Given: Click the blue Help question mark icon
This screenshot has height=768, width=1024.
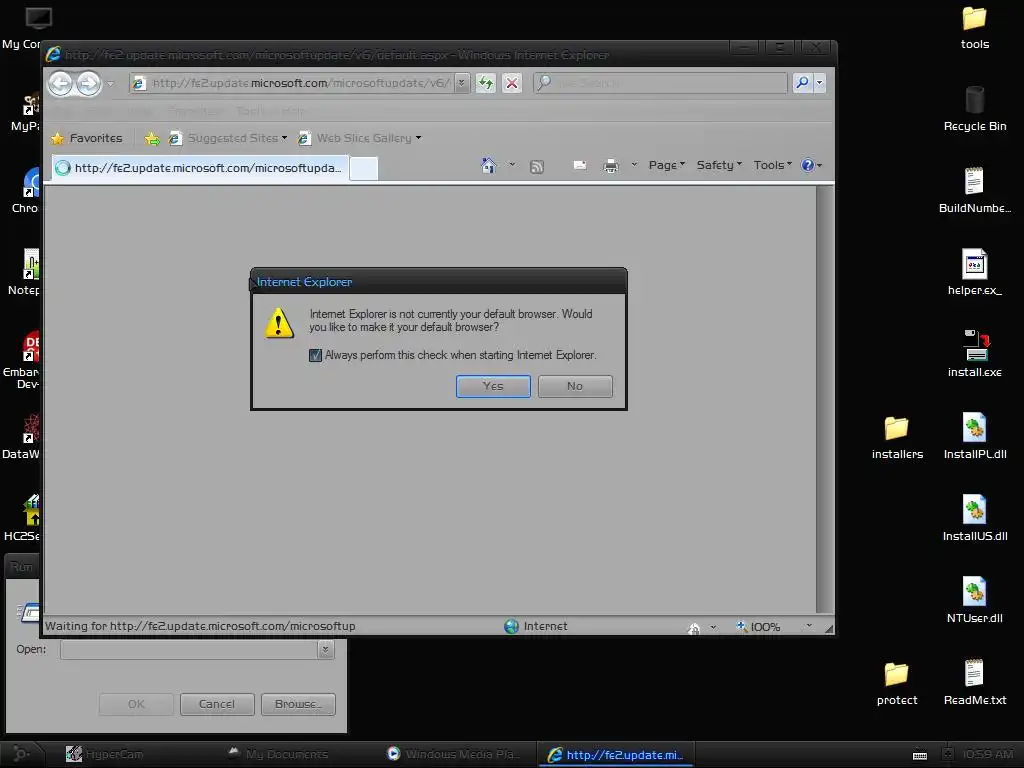Looking at the screenshot, I should [808, 165].
